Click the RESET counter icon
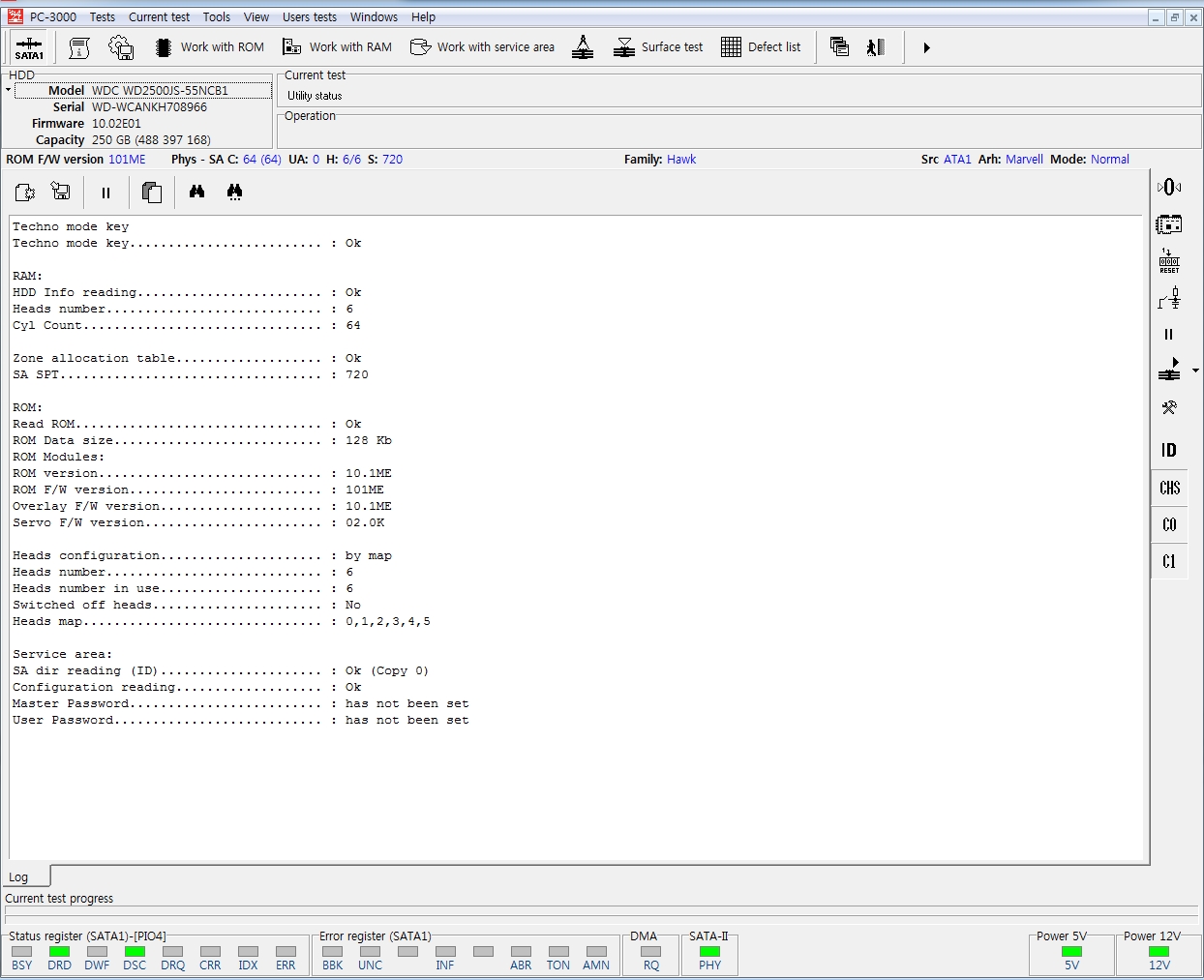The image size is (1204, 980). [1169, 261]
